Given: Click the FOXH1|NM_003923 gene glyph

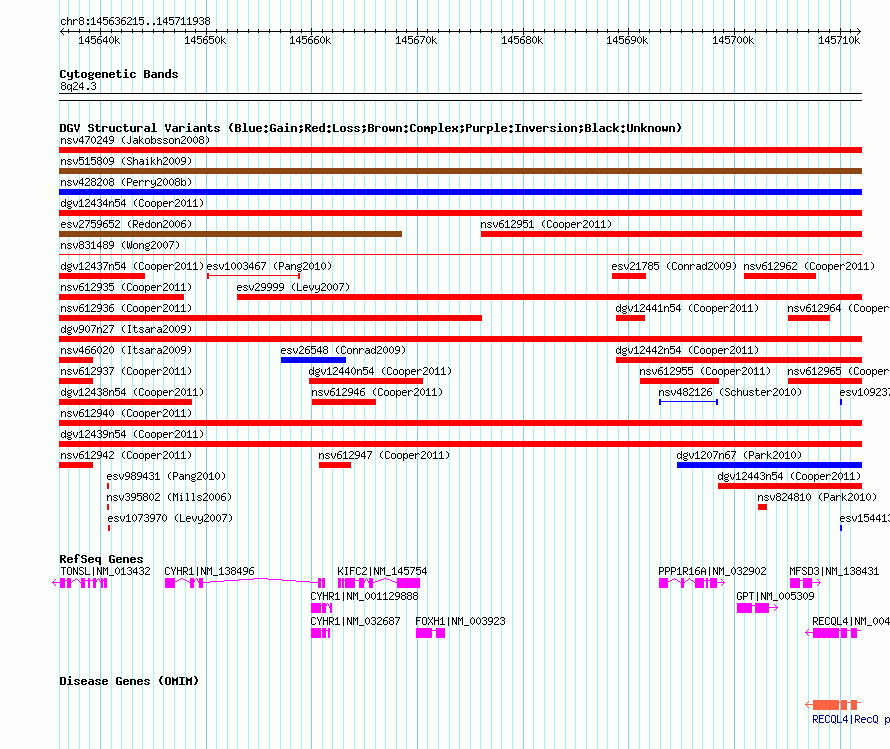Looking at the screenshot, I should tap(430, 633).
